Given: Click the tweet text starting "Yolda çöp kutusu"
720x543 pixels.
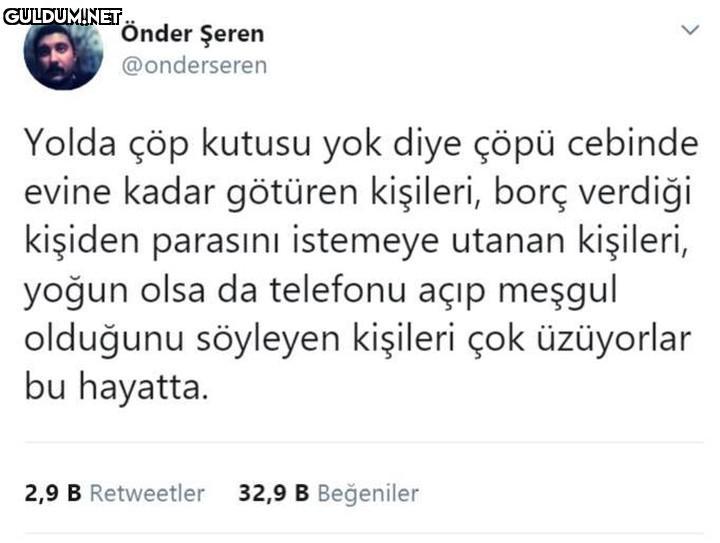Looking at the screenshot, I should pyautogui.click(x=361, y=265).
